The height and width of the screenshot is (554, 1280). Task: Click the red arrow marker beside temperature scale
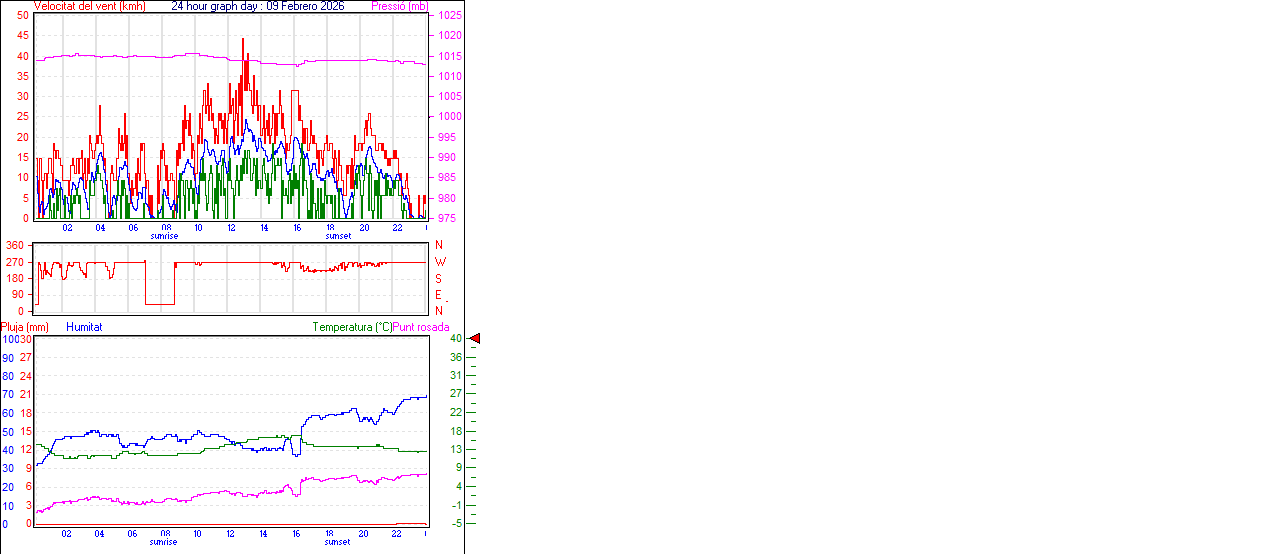click(475, 339)
